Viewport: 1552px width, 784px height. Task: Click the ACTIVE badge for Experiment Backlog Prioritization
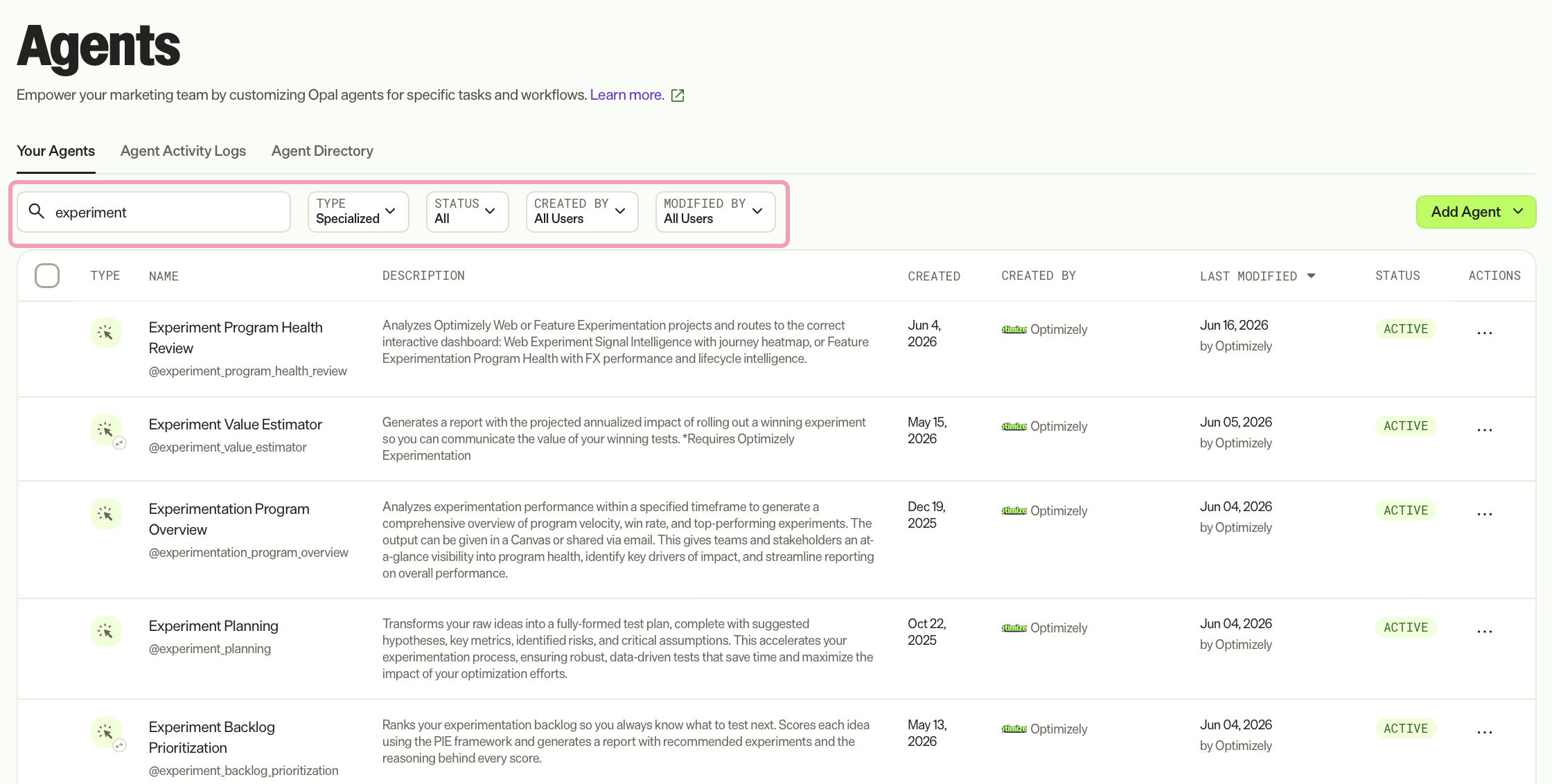pos(1406,729)
